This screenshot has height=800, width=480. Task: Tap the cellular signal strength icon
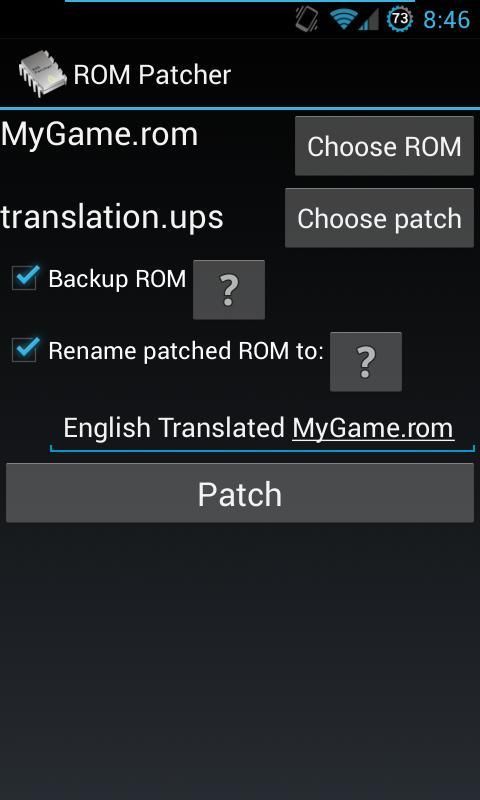(368, 19)
